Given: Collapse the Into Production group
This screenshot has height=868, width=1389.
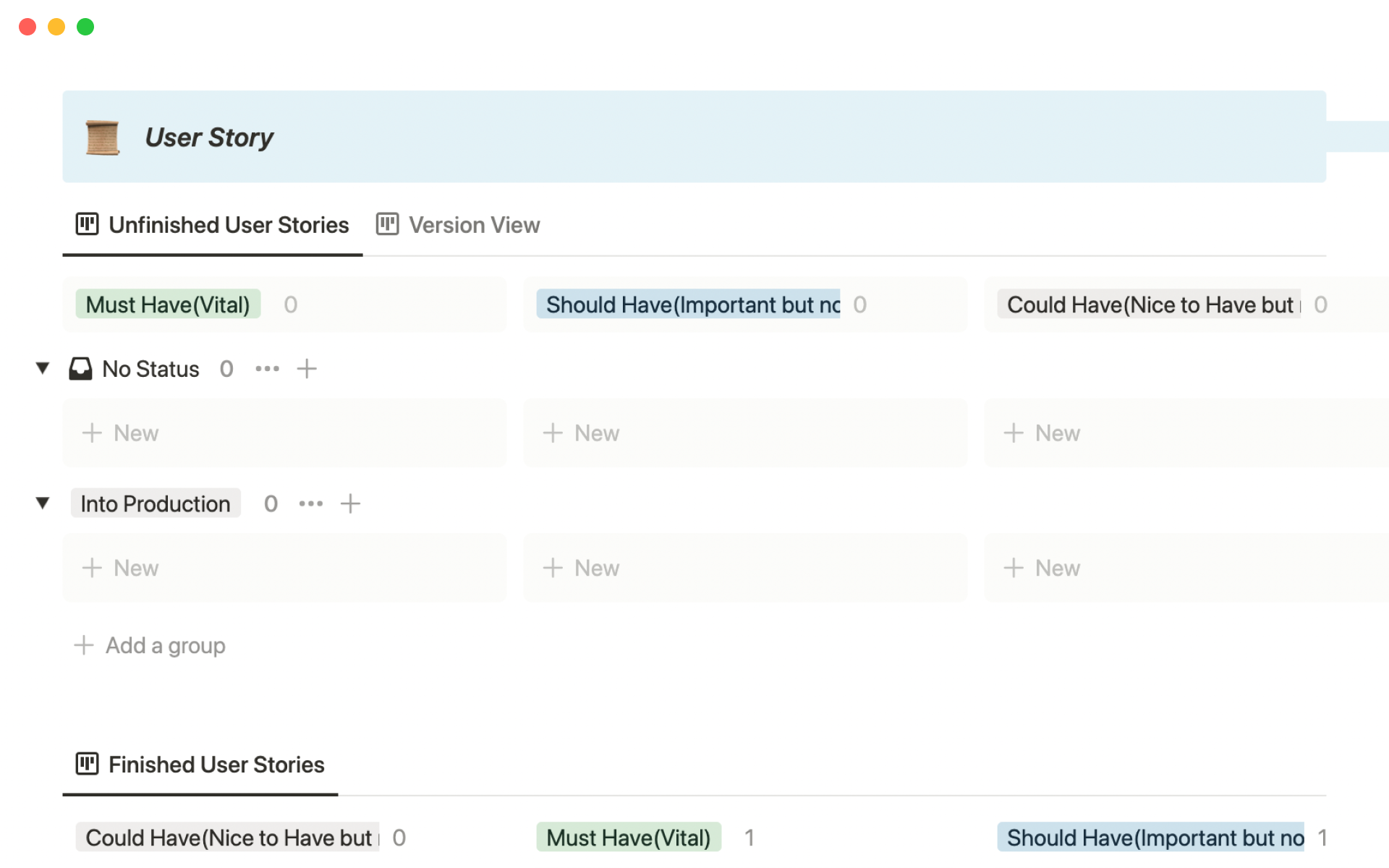Looking at the screenshot, I should 43,503.
